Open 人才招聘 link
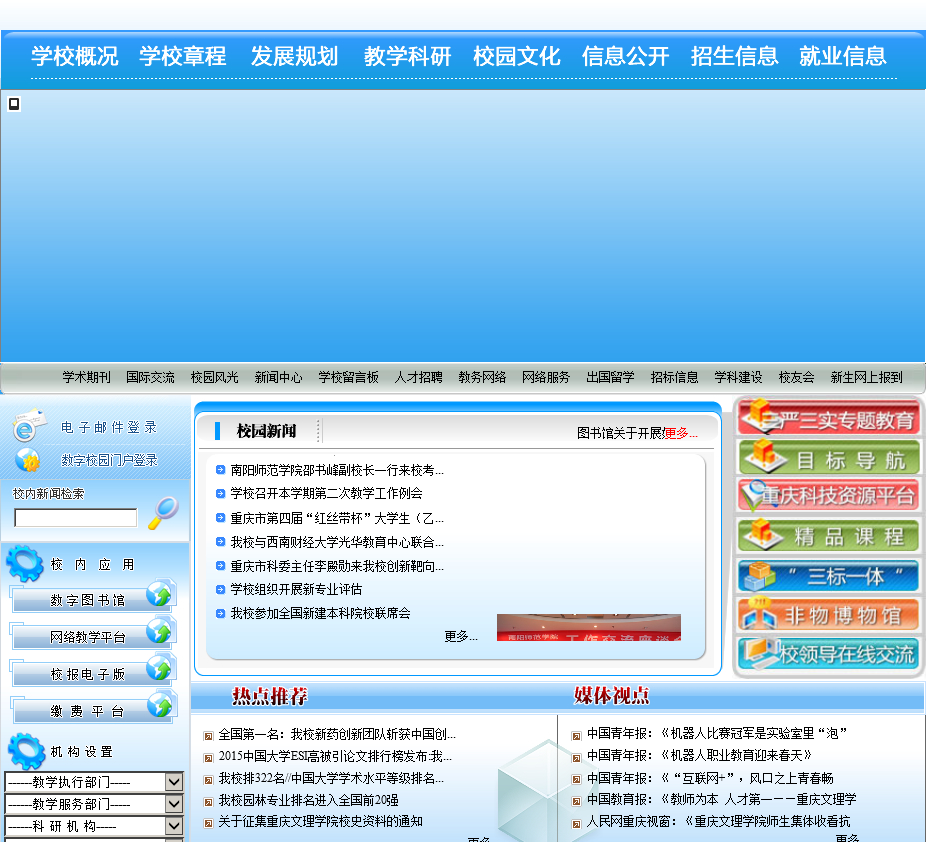 418,377
